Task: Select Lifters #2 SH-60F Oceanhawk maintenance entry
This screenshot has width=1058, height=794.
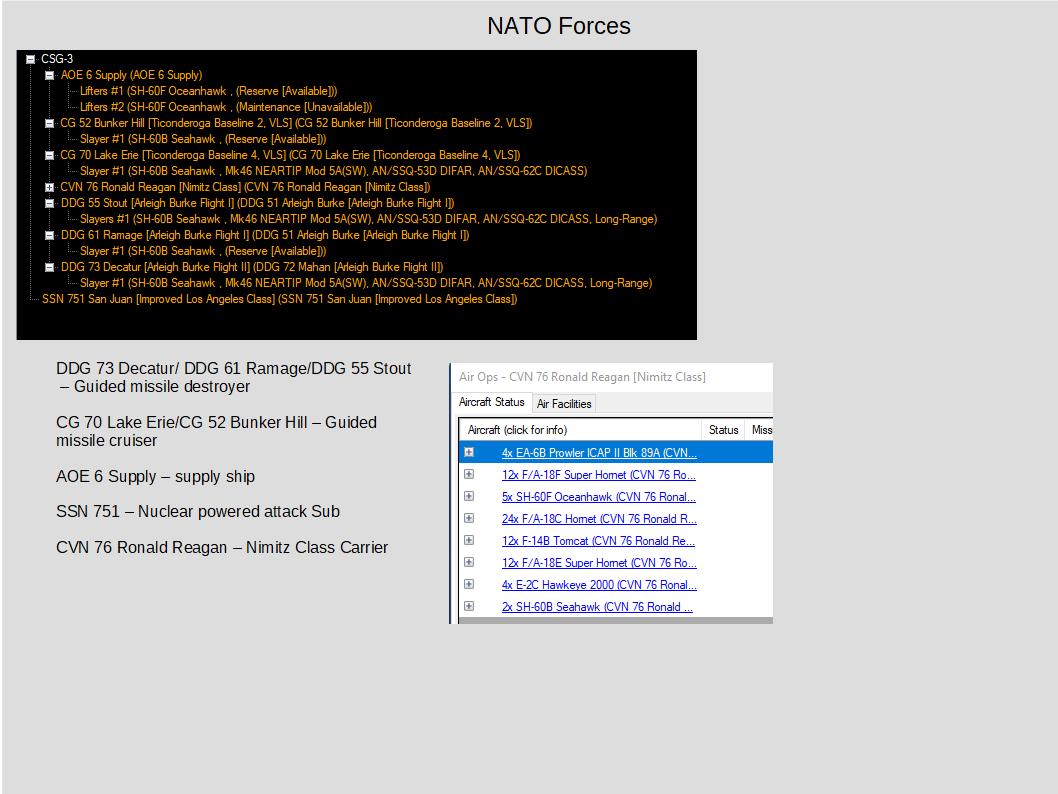Action: [x=226, y=107]
